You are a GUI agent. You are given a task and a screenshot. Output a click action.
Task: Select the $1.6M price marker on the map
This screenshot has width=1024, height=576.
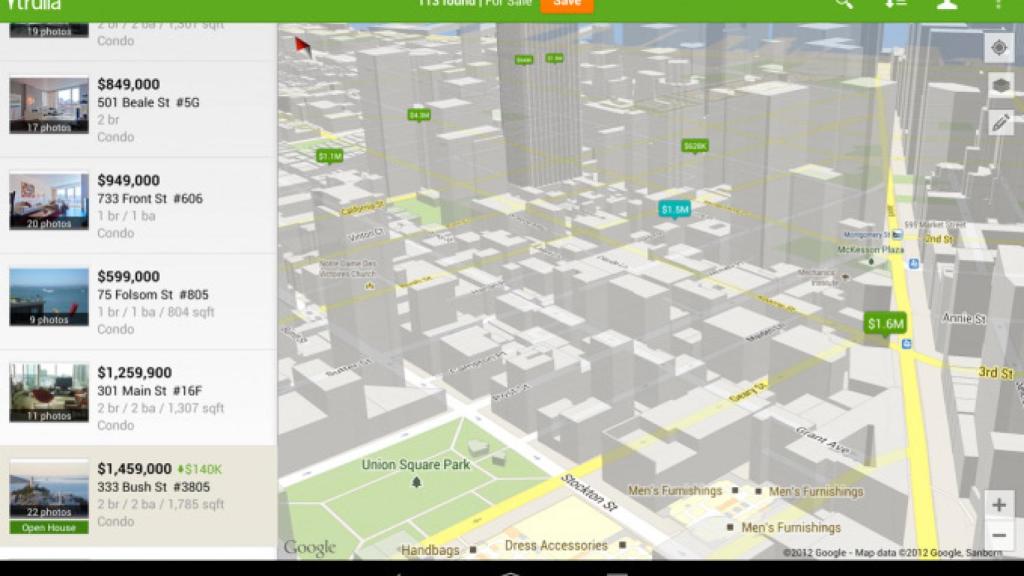(884, 324)
